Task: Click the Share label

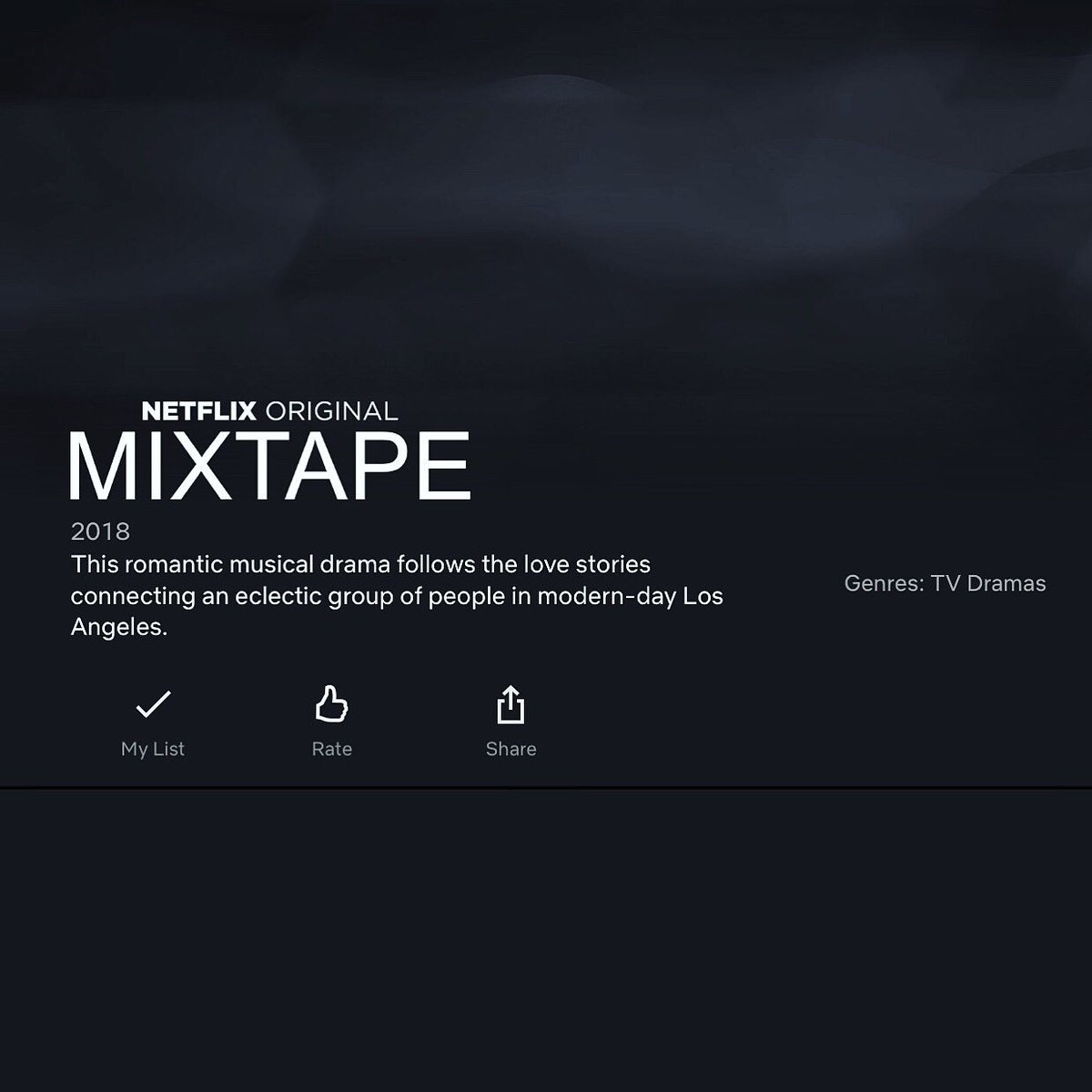Action: (511, 749)
